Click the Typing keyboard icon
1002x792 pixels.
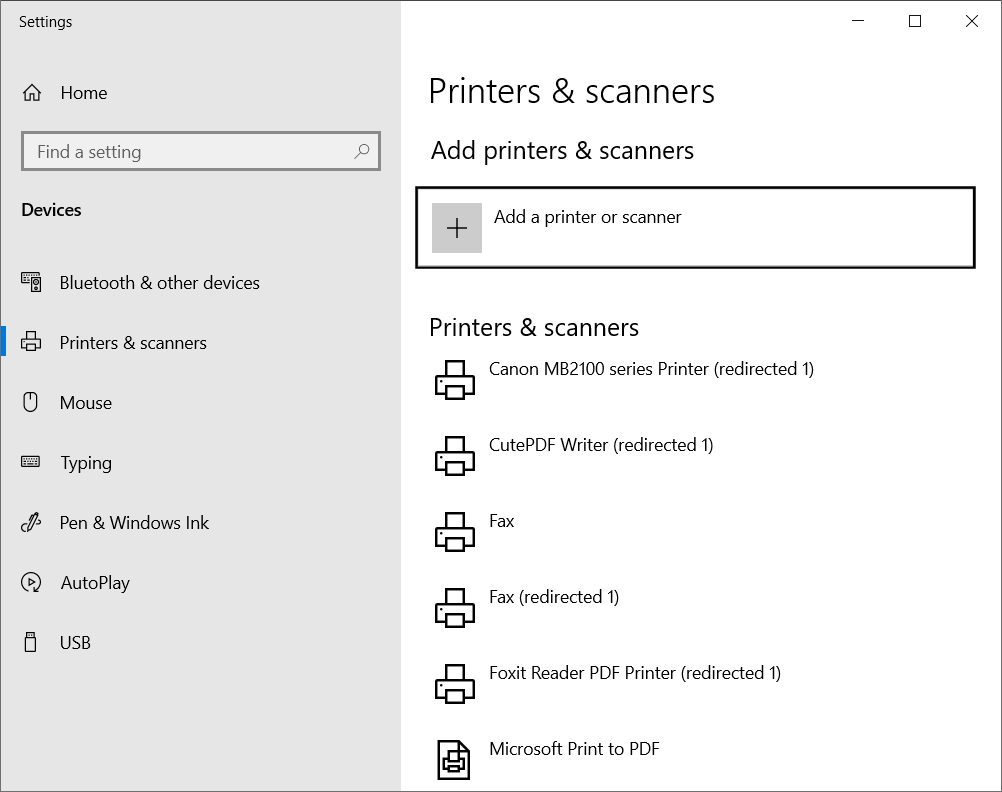[31, 462]
